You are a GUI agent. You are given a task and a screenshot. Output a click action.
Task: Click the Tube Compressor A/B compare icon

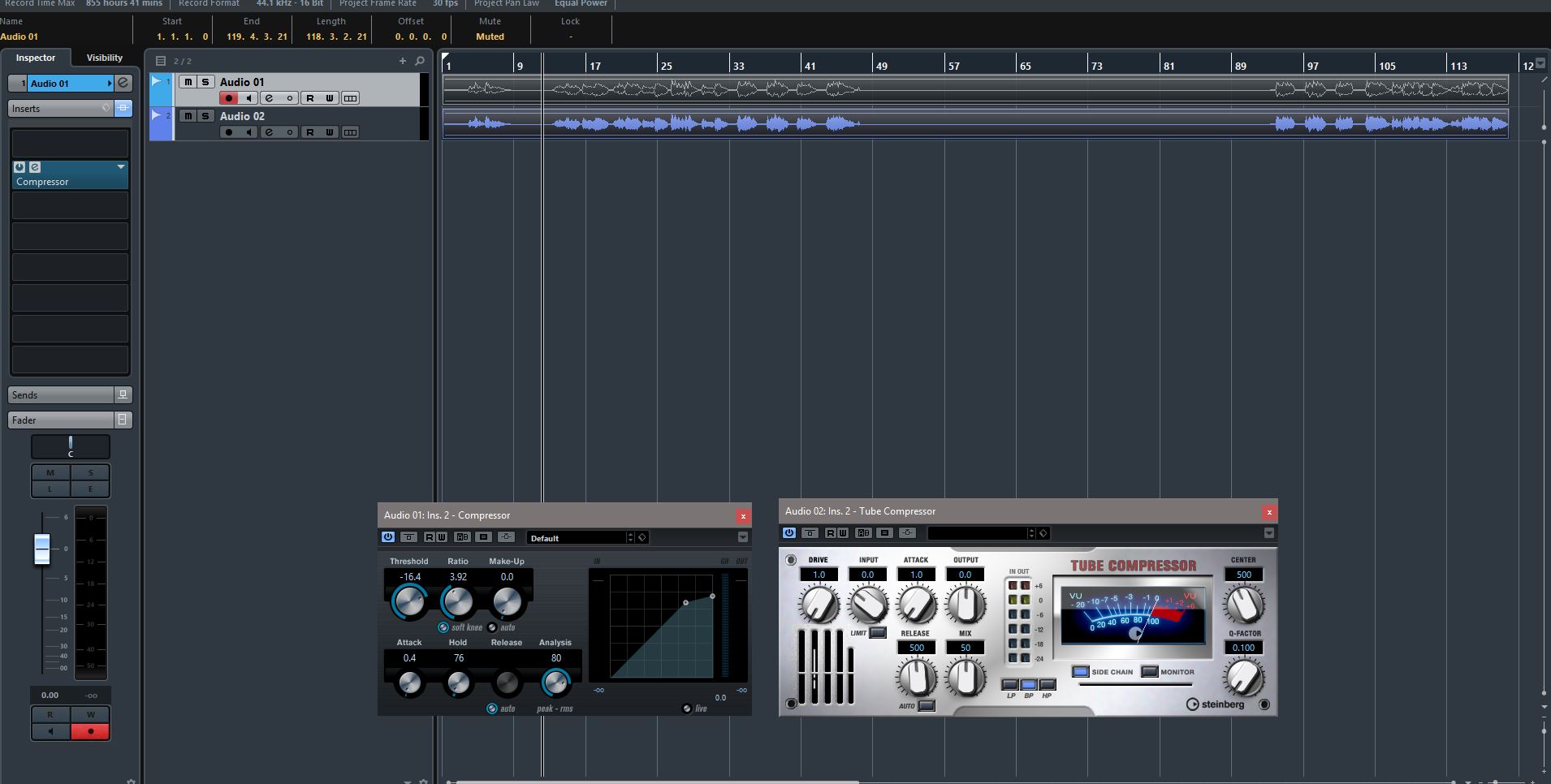(x=863, y=533)
